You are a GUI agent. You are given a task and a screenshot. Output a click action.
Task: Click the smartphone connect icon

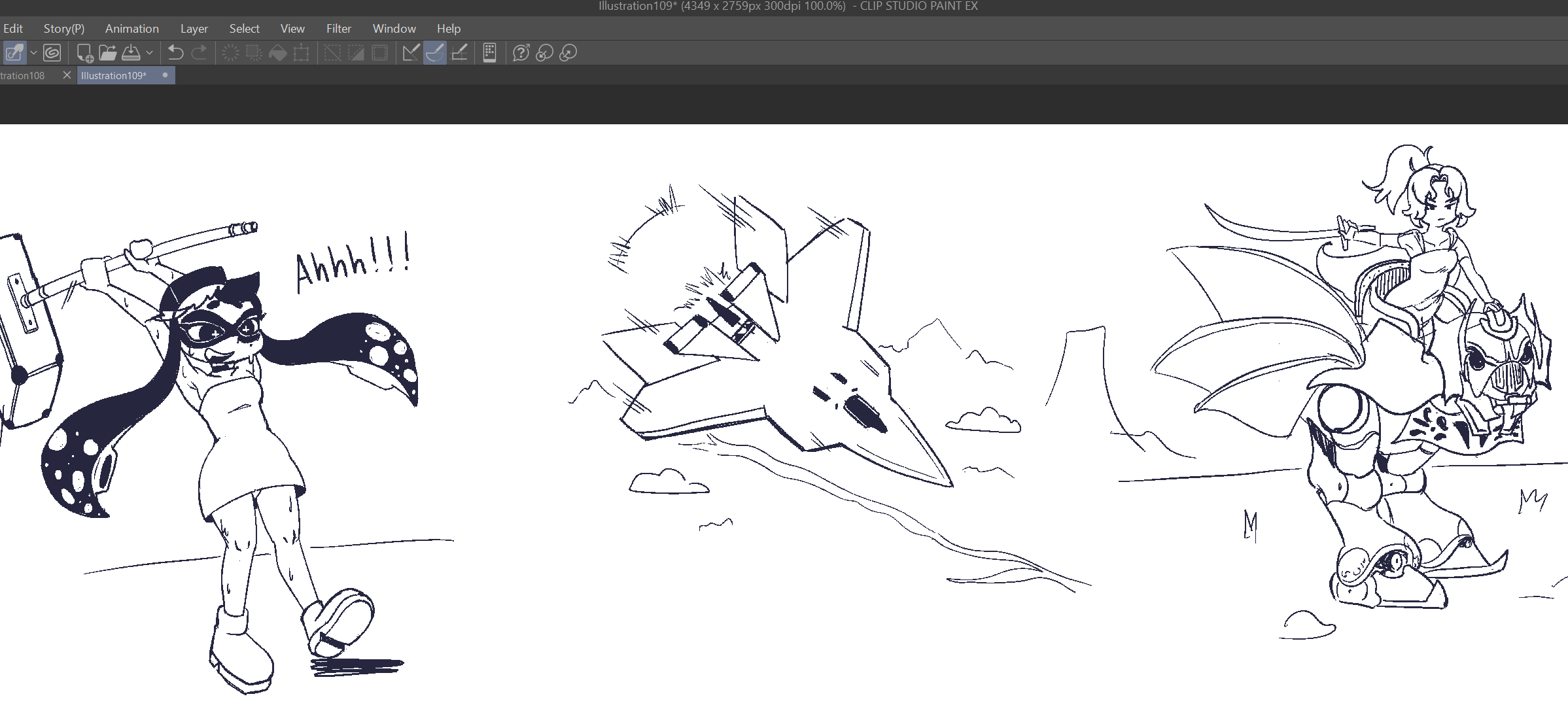(489, 53)
